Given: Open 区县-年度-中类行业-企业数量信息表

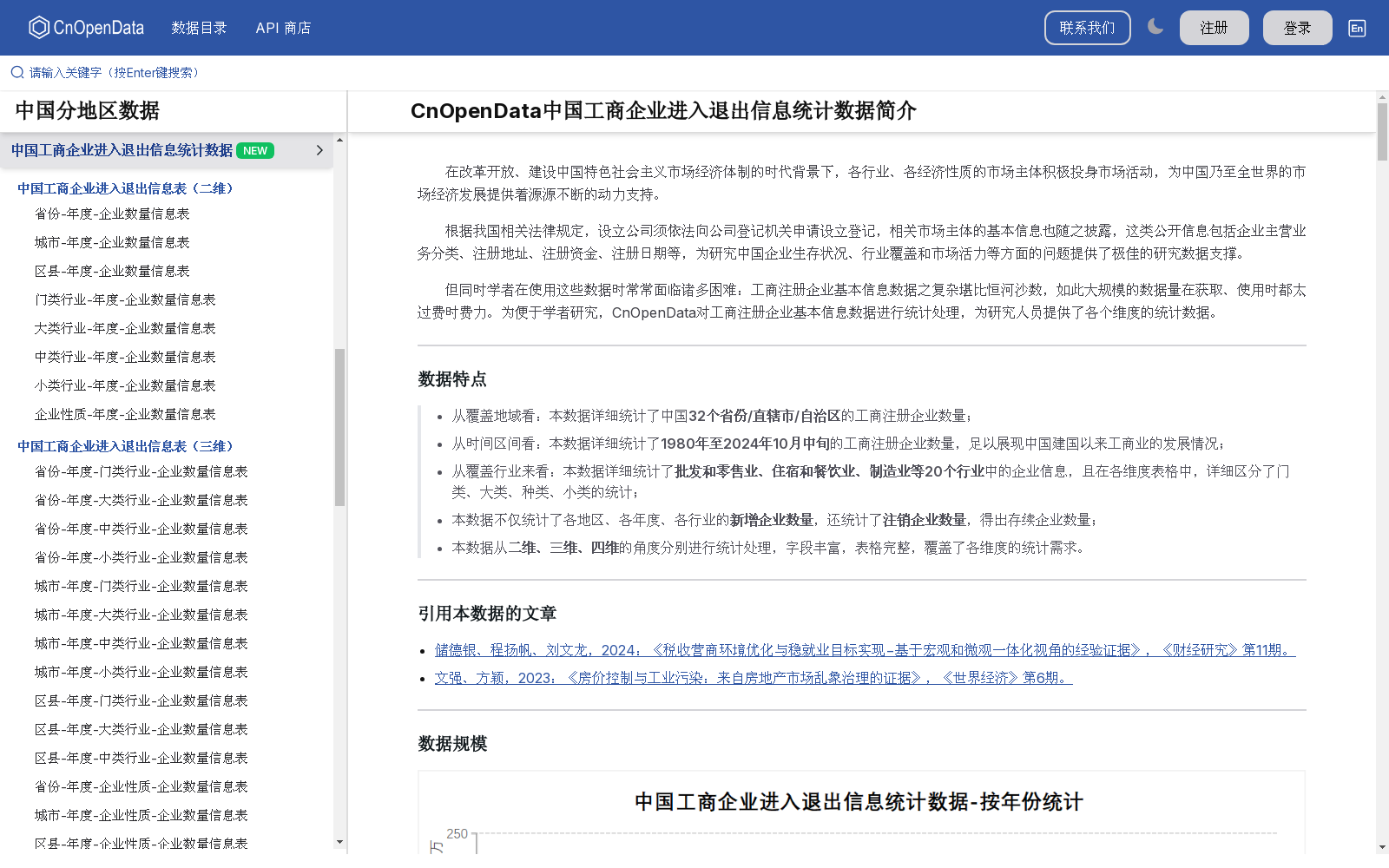Looking at the screenshot, I should tap(142, 758).
